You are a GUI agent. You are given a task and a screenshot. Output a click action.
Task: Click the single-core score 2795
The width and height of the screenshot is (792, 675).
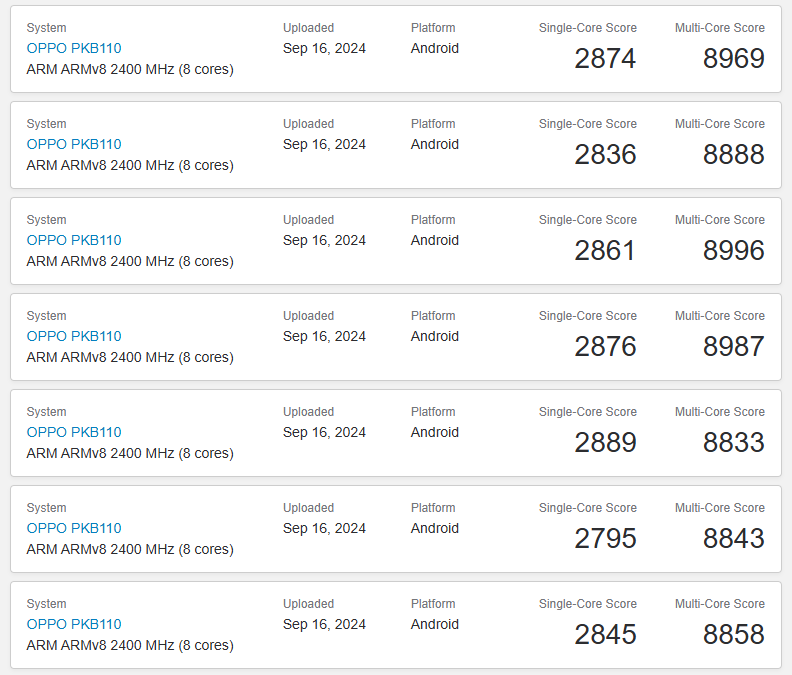[605, 538]
